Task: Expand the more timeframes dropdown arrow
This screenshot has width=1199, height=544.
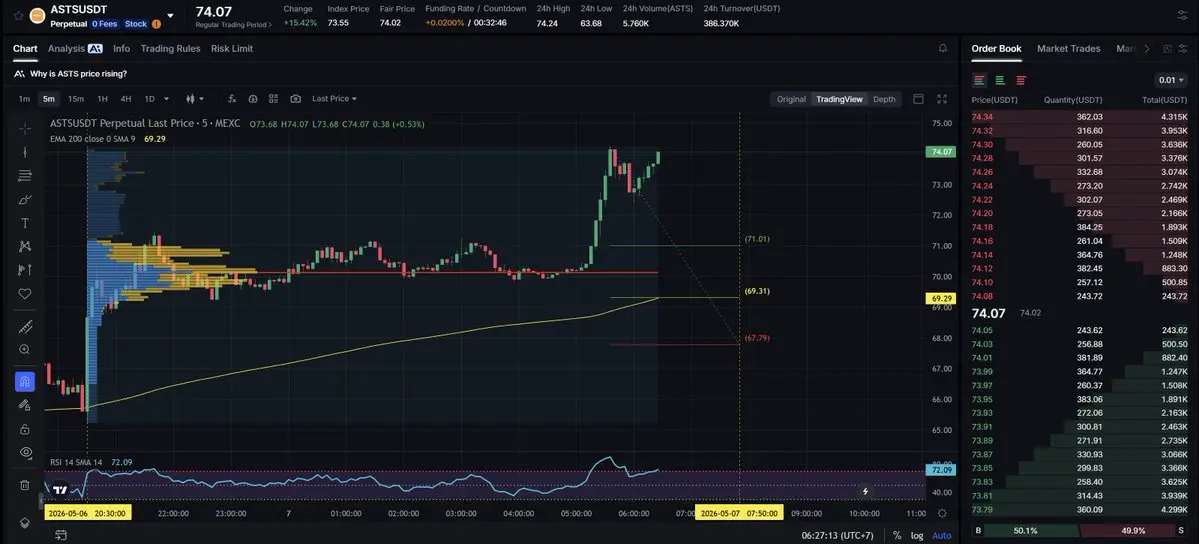Action: coord(166,99)
